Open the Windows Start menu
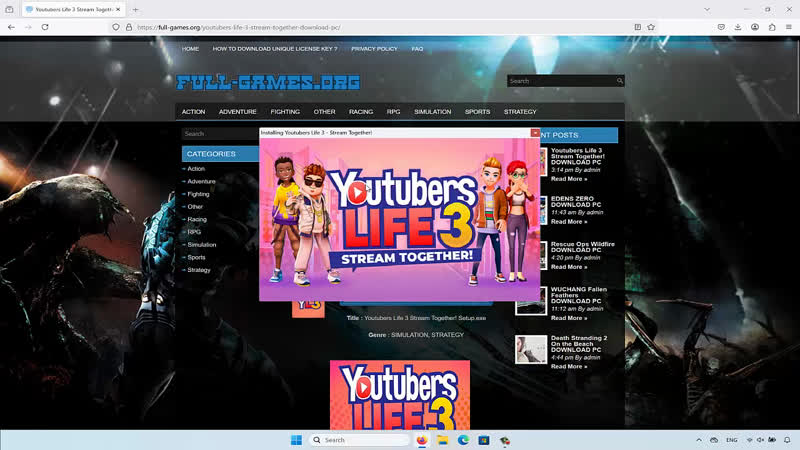 [296, 440]
